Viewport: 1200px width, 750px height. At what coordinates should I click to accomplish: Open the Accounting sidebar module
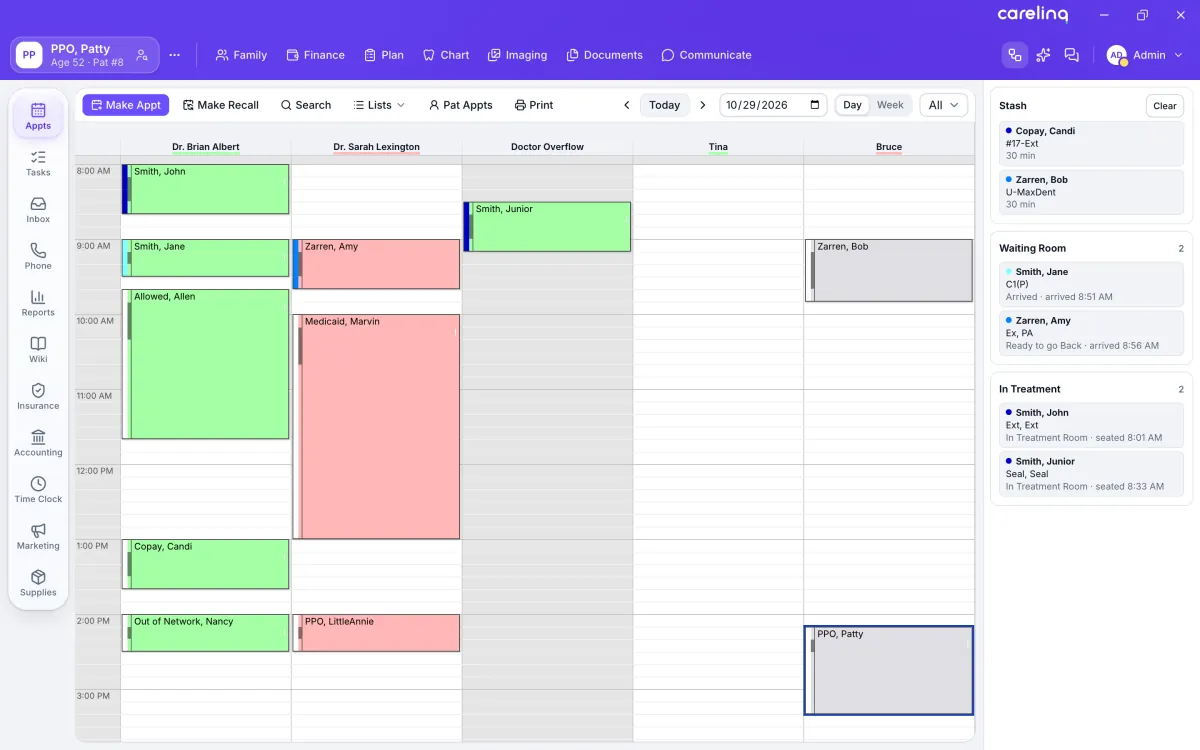click(x=38, y=443)
